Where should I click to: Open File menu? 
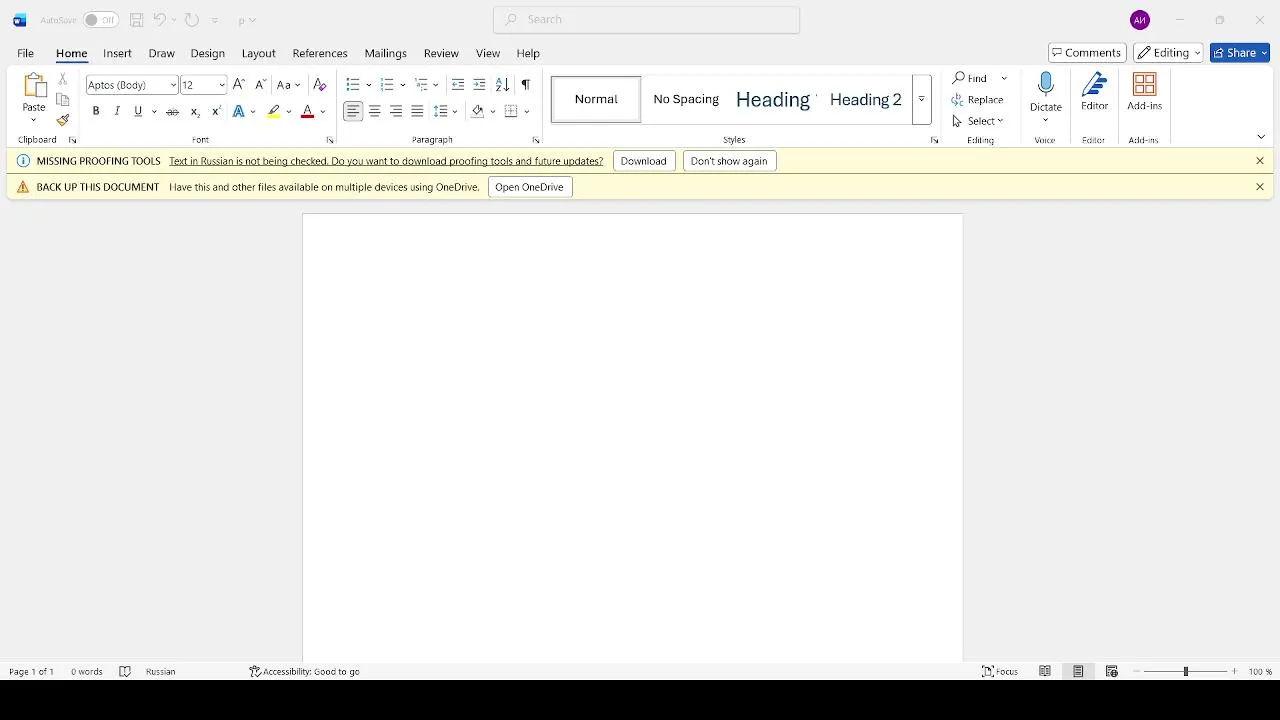(26, 53)
